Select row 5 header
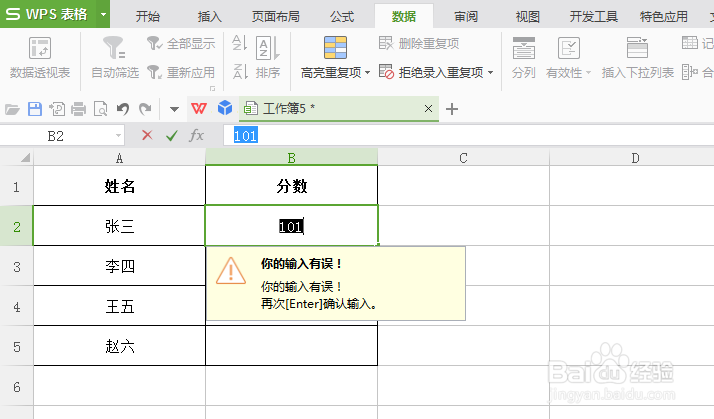 coord(16,347)
